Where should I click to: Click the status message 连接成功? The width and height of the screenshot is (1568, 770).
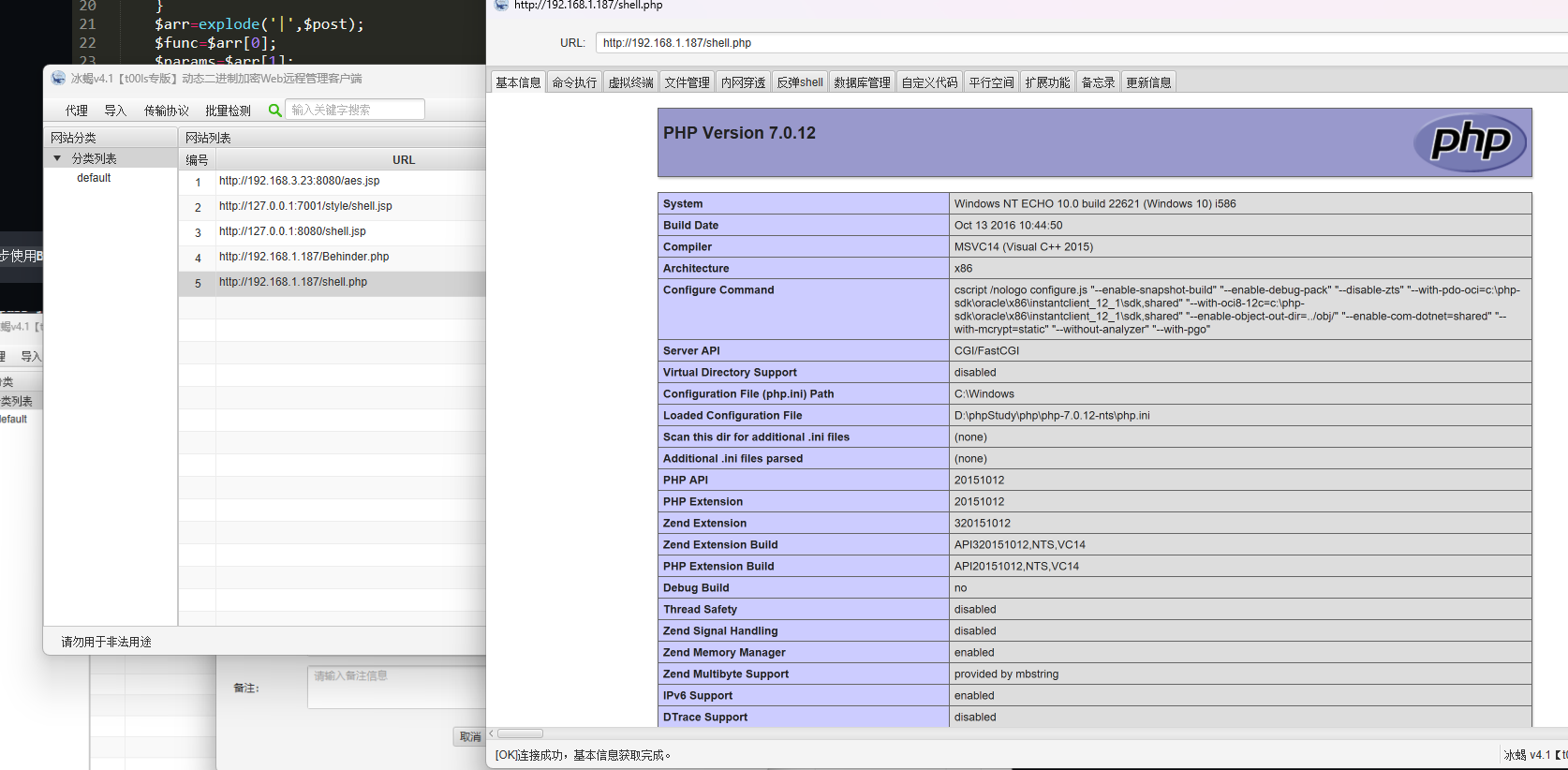tap(583, 755)
